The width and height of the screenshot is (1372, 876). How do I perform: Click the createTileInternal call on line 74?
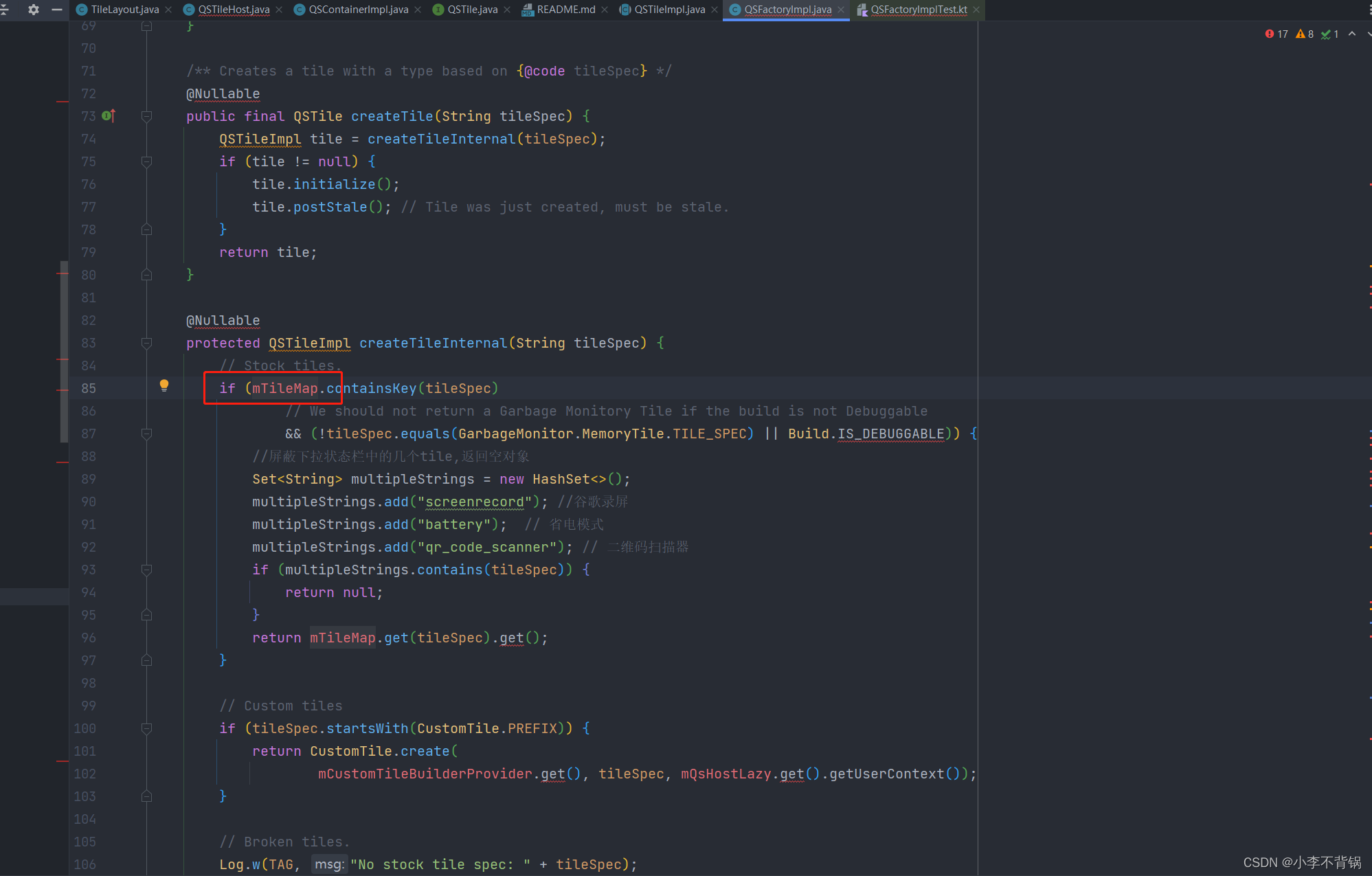click(440, 139)
